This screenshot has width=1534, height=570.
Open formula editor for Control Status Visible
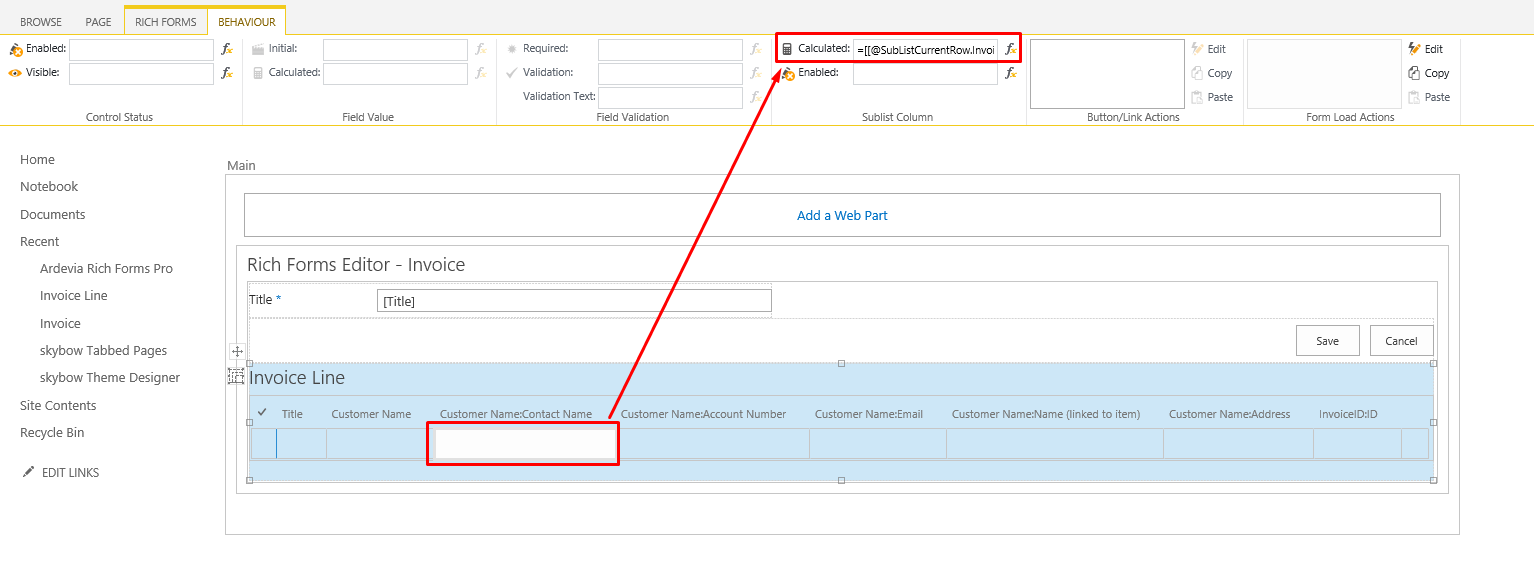[227, 73]
